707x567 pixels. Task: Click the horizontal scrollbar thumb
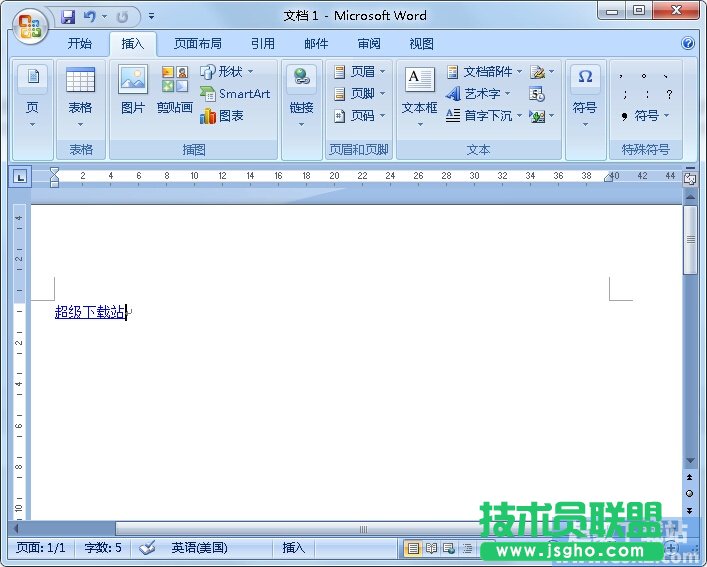[x=364, y=529]
